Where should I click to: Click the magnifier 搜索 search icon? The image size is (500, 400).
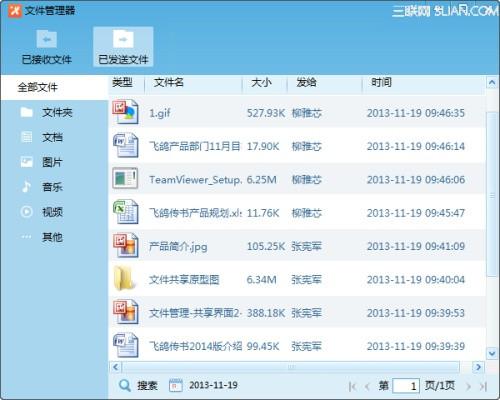click(125, 385)
